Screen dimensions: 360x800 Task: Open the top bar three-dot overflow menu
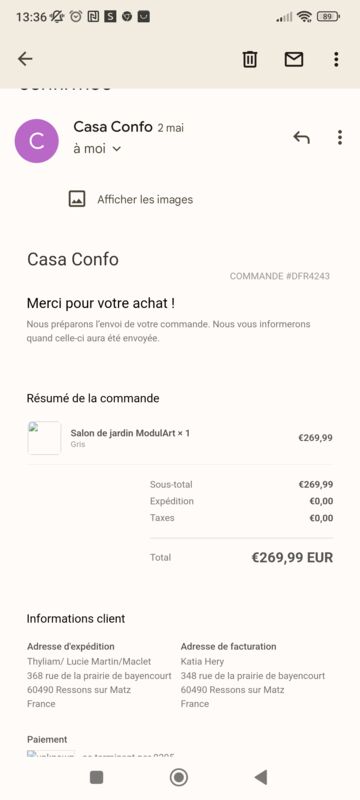[336, 60]
